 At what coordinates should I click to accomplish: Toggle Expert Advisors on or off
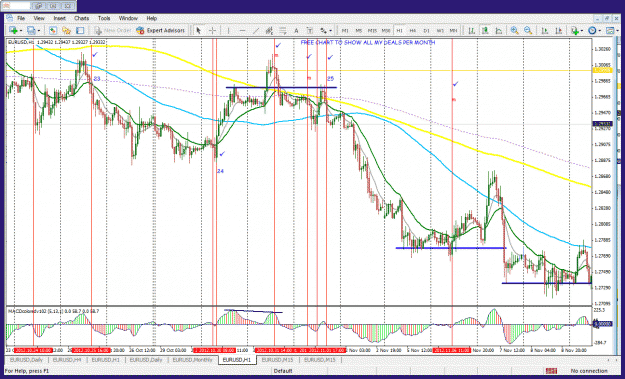161,30
